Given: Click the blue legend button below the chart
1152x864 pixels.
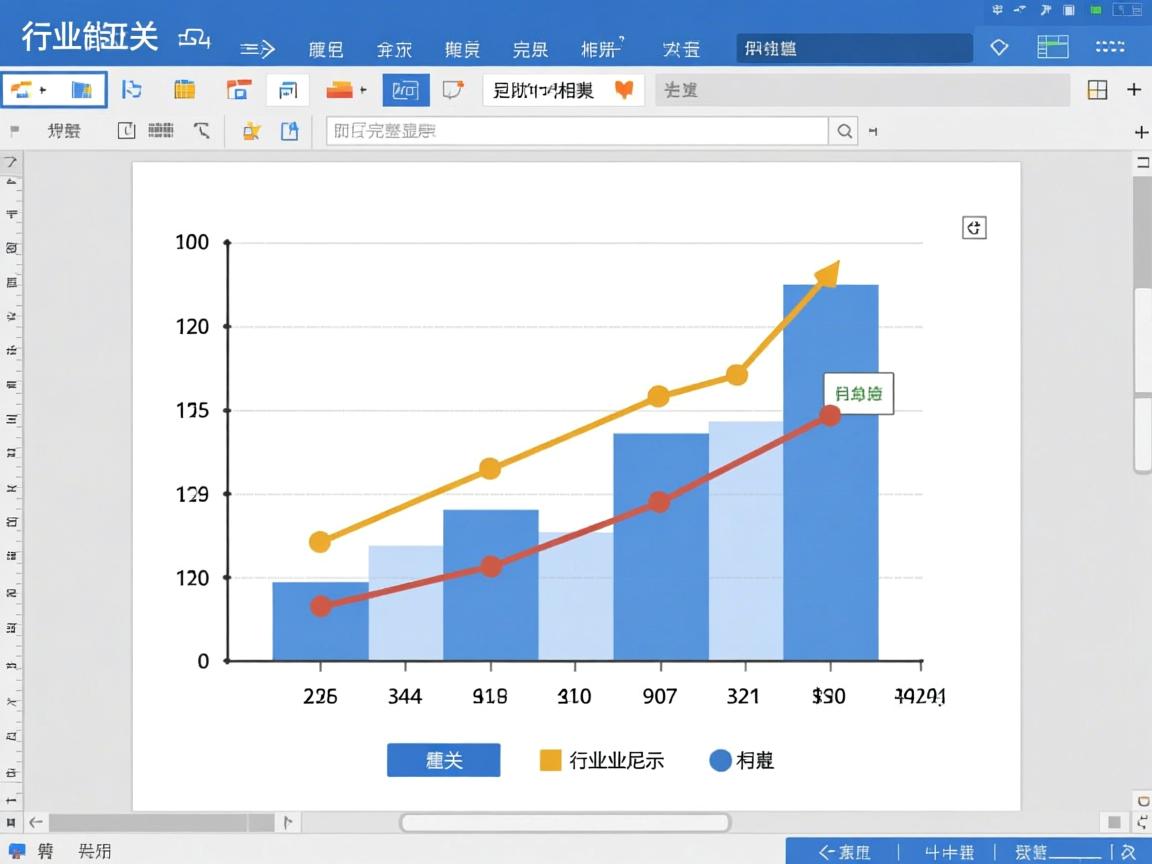Looking at the screenshot, I should click(443, 760).
